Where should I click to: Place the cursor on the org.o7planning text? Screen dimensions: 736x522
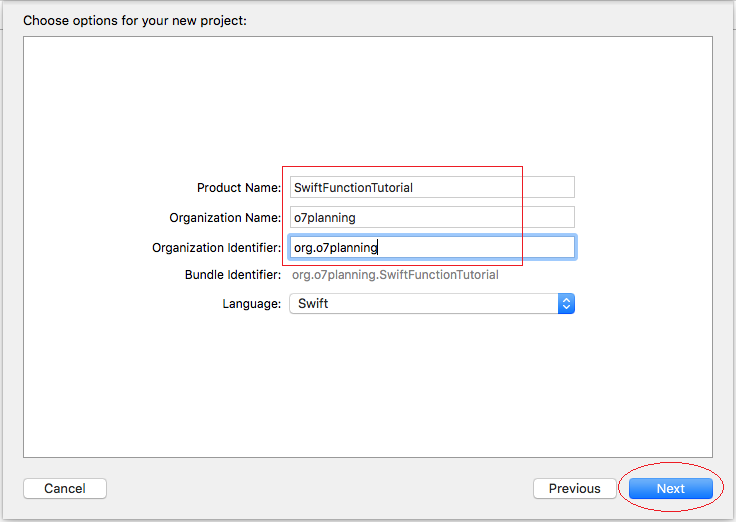[336, 248]
